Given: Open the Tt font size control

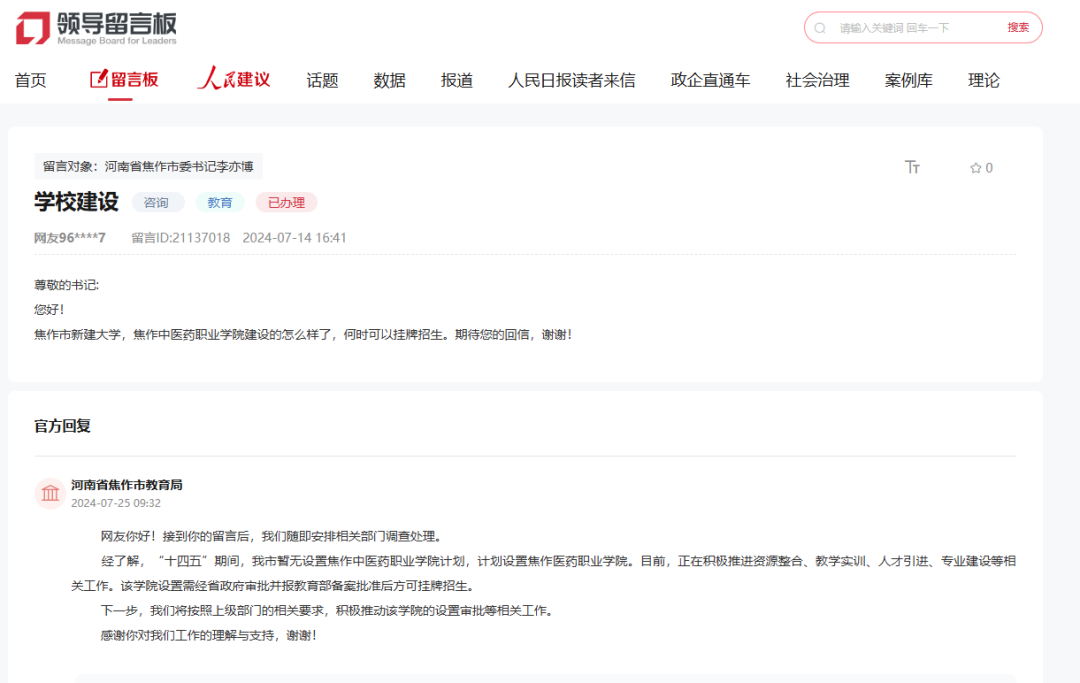Looking at the screenshot, I should pyautogui.click(x=912, y=167).
